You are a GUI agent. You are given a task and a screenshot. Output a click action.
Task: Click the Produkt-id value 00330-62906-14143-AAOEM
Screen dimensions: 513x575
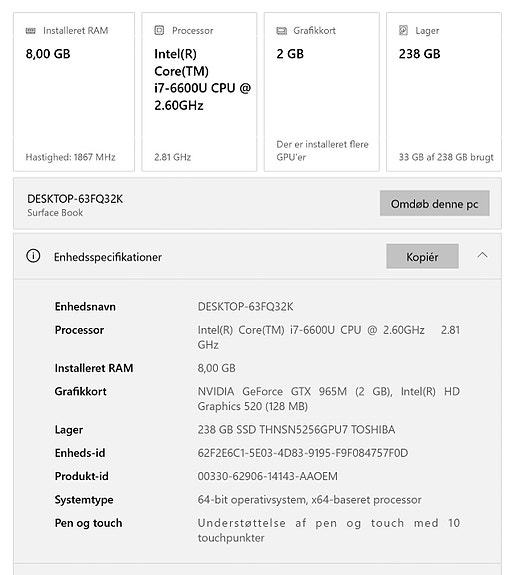click(x=268, y=476)
